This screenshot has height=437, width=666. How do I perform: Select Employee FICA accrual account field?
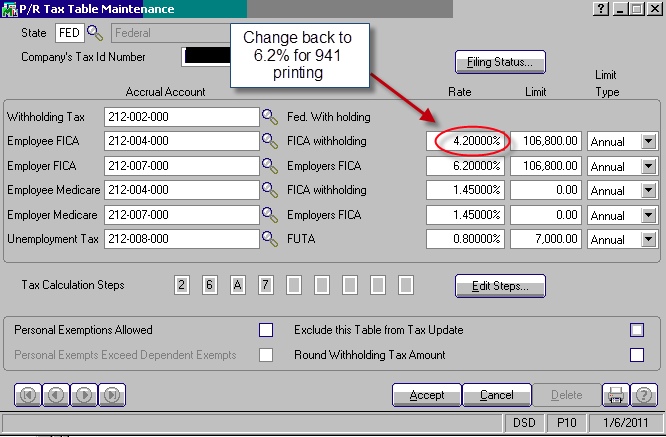181,141
